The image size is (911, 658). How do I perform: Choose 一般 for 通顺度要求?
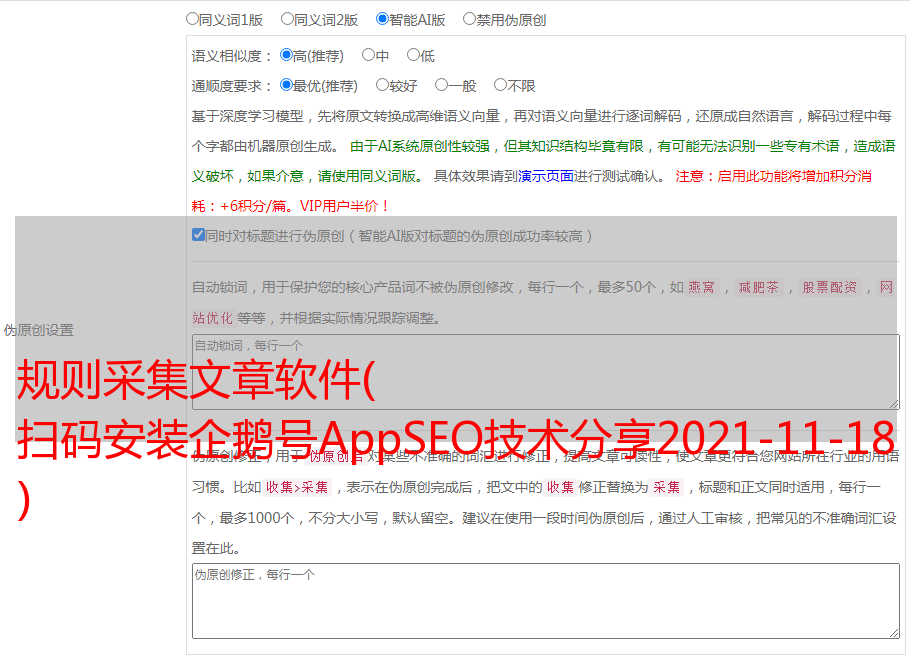point(441,85)
